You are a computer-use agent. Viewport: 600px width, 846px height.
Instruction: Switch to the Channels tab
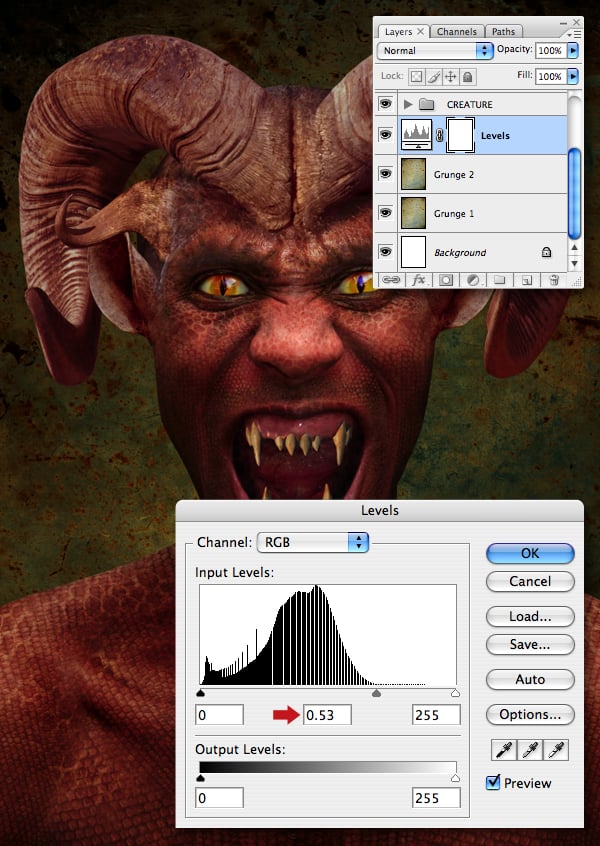click(x=457, y=32)
